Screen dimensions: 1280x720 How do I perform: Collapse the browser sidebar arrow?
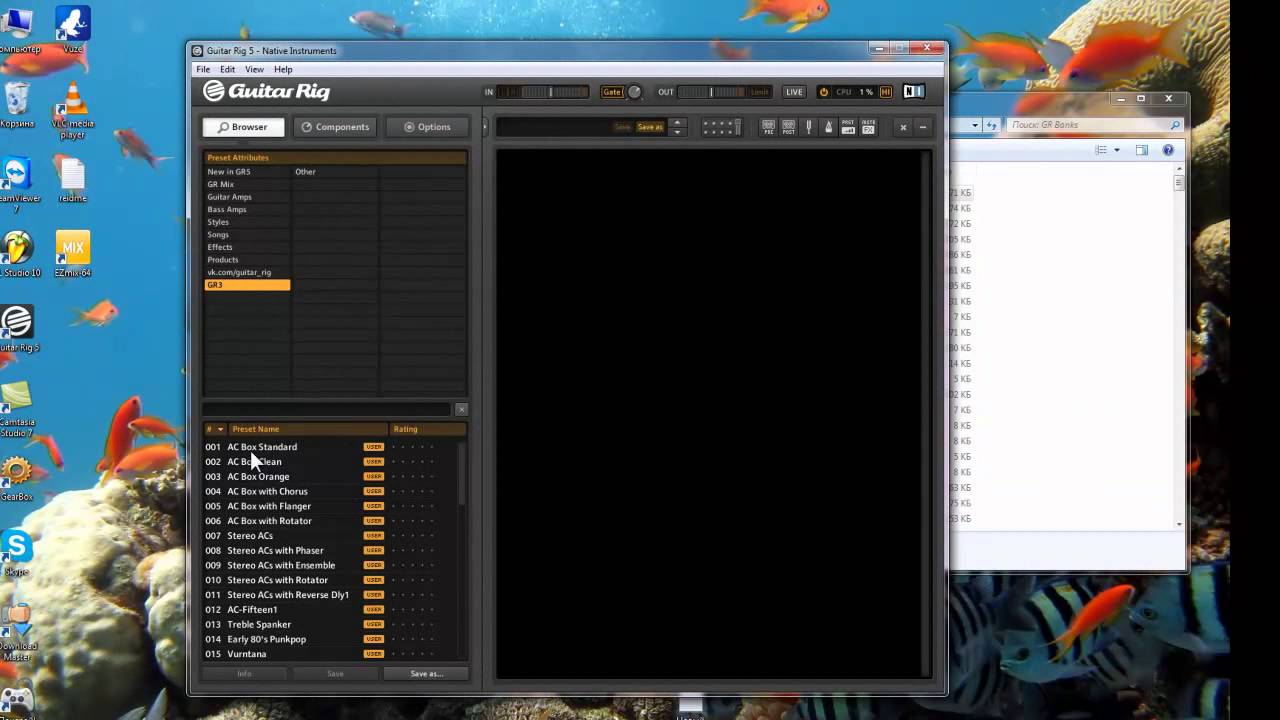[485, 127]
